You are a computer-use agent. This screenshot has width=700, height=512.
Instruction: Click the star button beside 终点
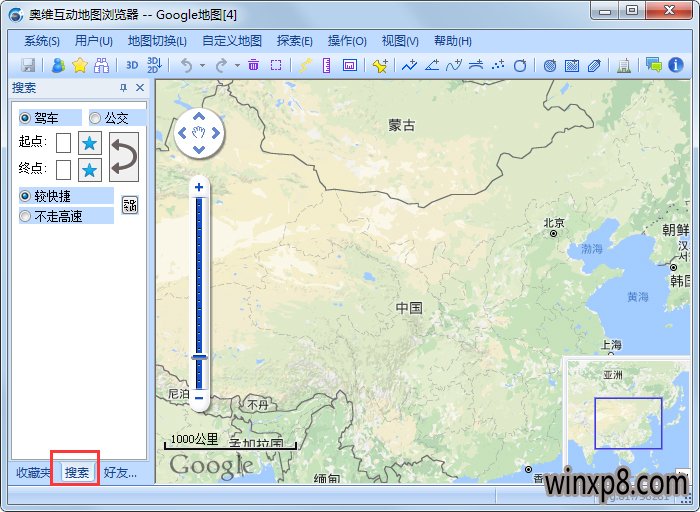click(x=90, y=170)
